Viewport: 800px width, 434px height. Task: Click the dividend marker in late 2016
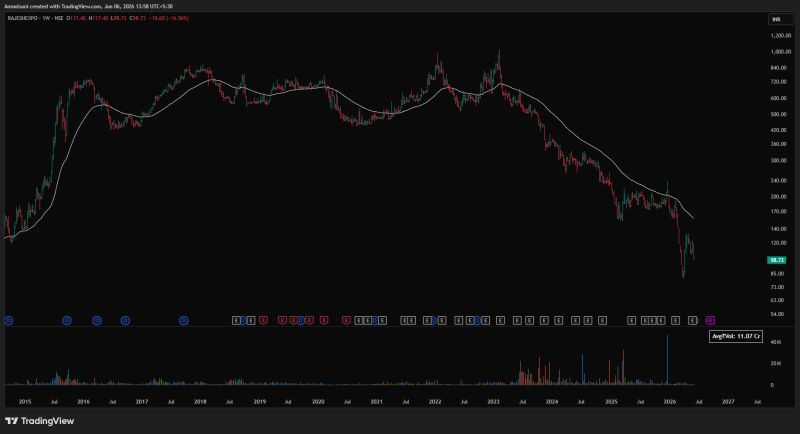click(126, 320)
